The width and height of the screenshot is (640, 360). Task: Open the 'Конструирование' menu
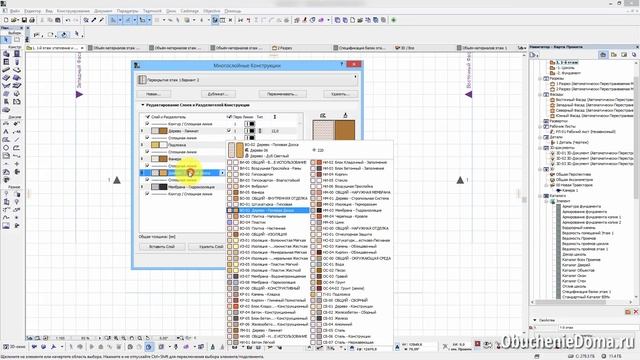pyautogui.click(x=73, y=11)
